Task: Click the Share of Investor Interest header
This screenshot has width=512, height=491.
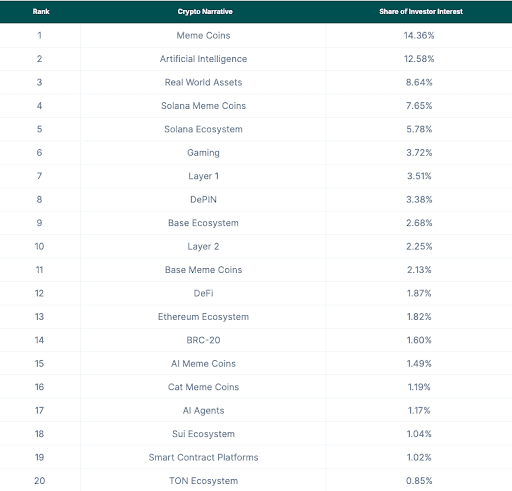Action: point(421,12)
